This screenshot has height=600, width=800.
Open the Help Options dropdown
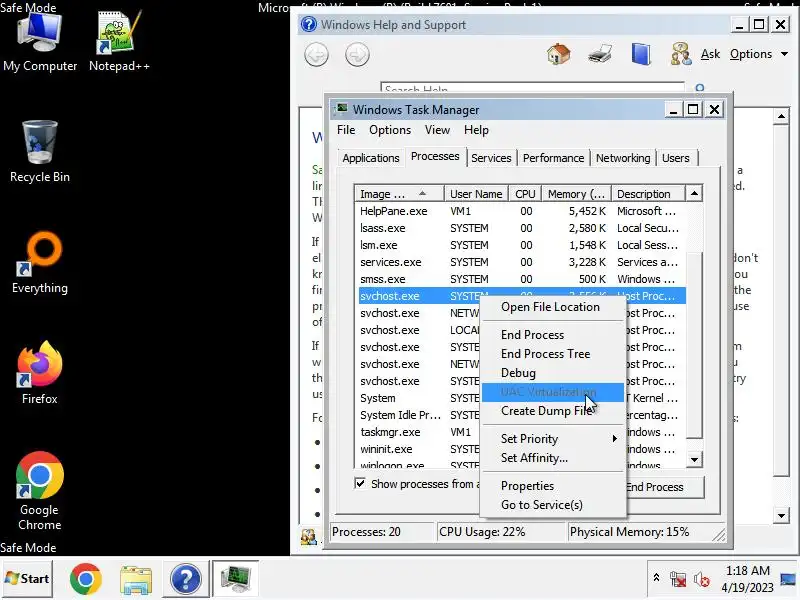point(759,54)
